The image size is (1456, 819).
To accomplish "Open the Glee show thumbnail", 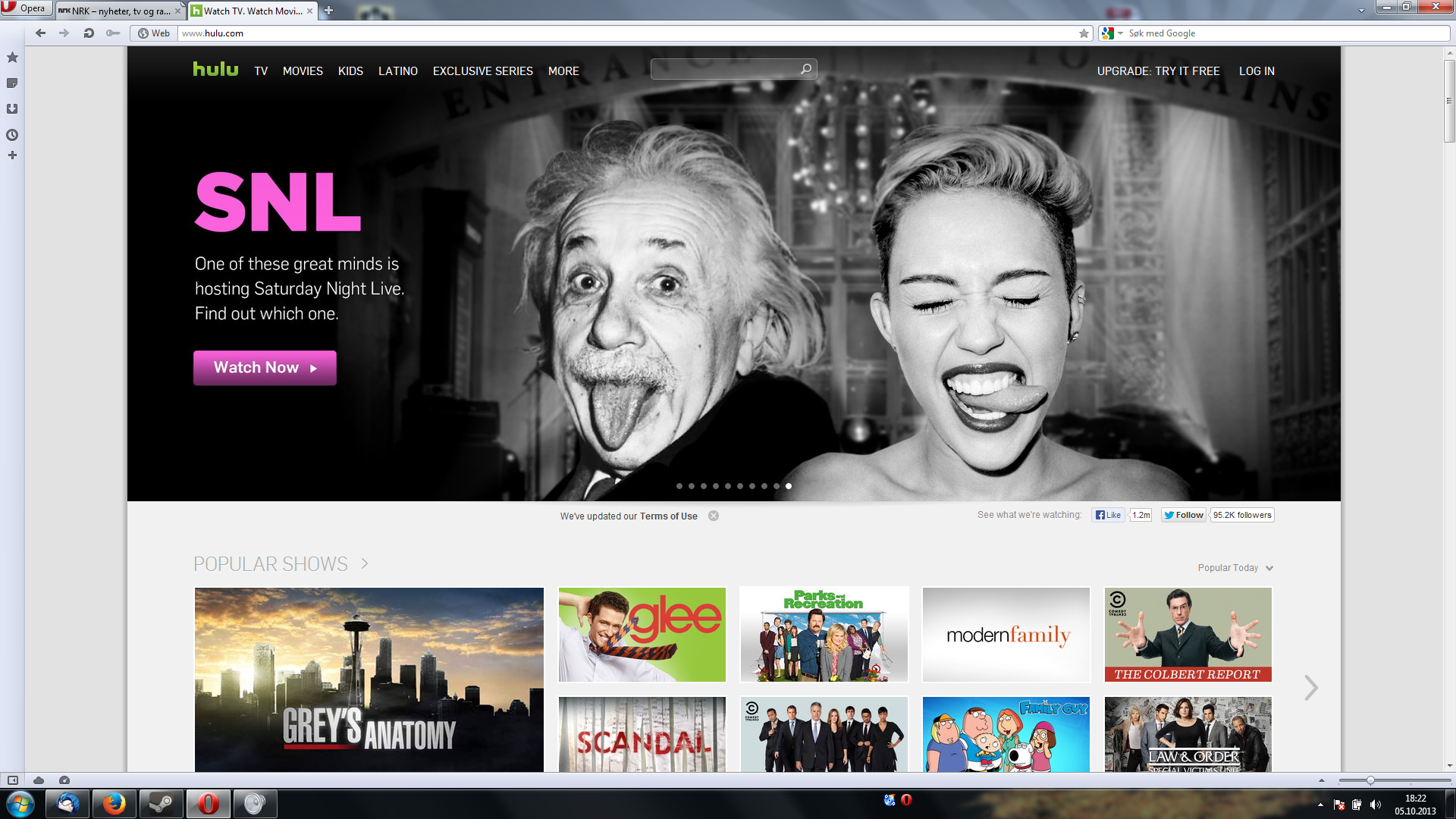I will coord(642,635).
